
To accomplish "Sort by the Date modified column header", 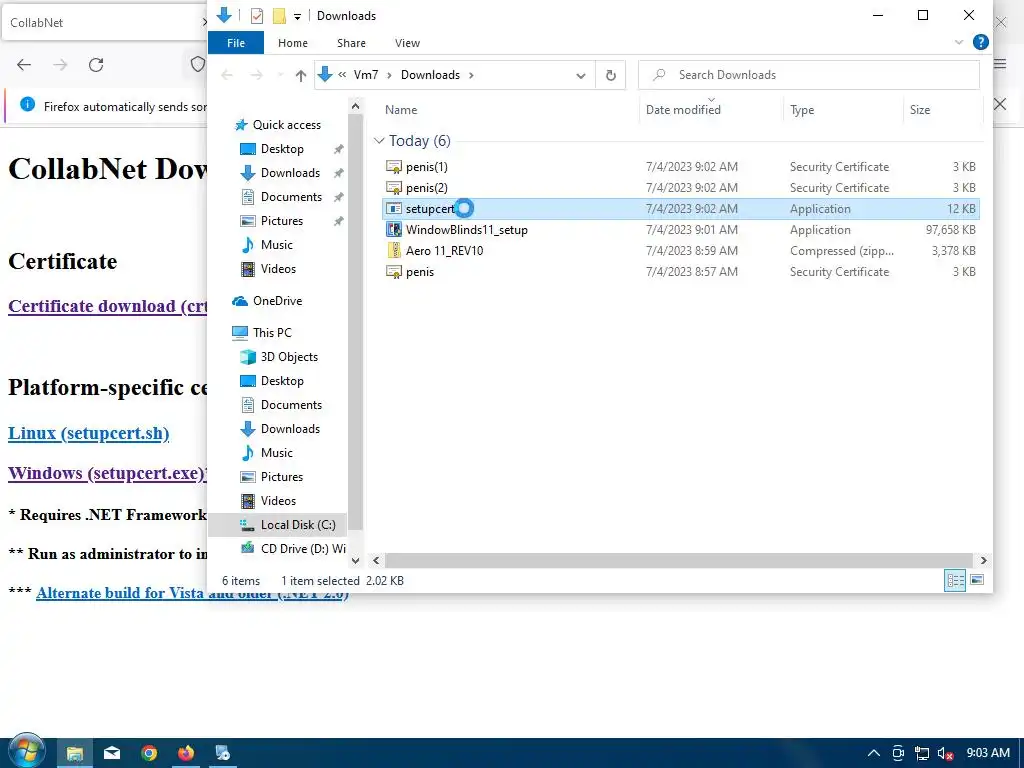I will [x=683, y=110].
